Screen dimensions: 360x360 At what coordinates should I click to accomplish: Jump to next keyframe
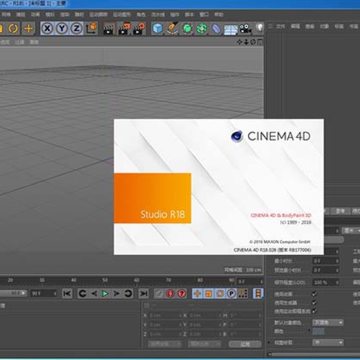(128, 294)
